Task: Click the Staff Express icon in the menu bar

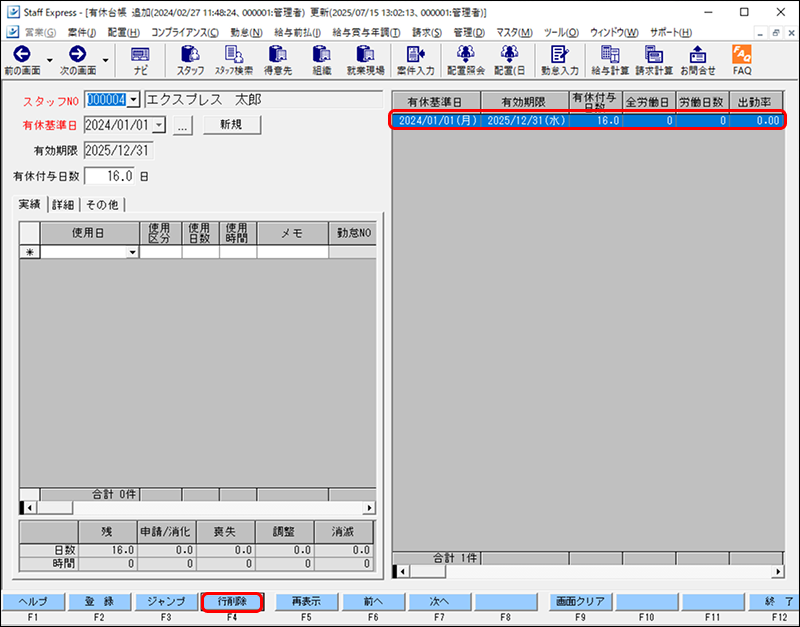Action: (x=13, y=32)
